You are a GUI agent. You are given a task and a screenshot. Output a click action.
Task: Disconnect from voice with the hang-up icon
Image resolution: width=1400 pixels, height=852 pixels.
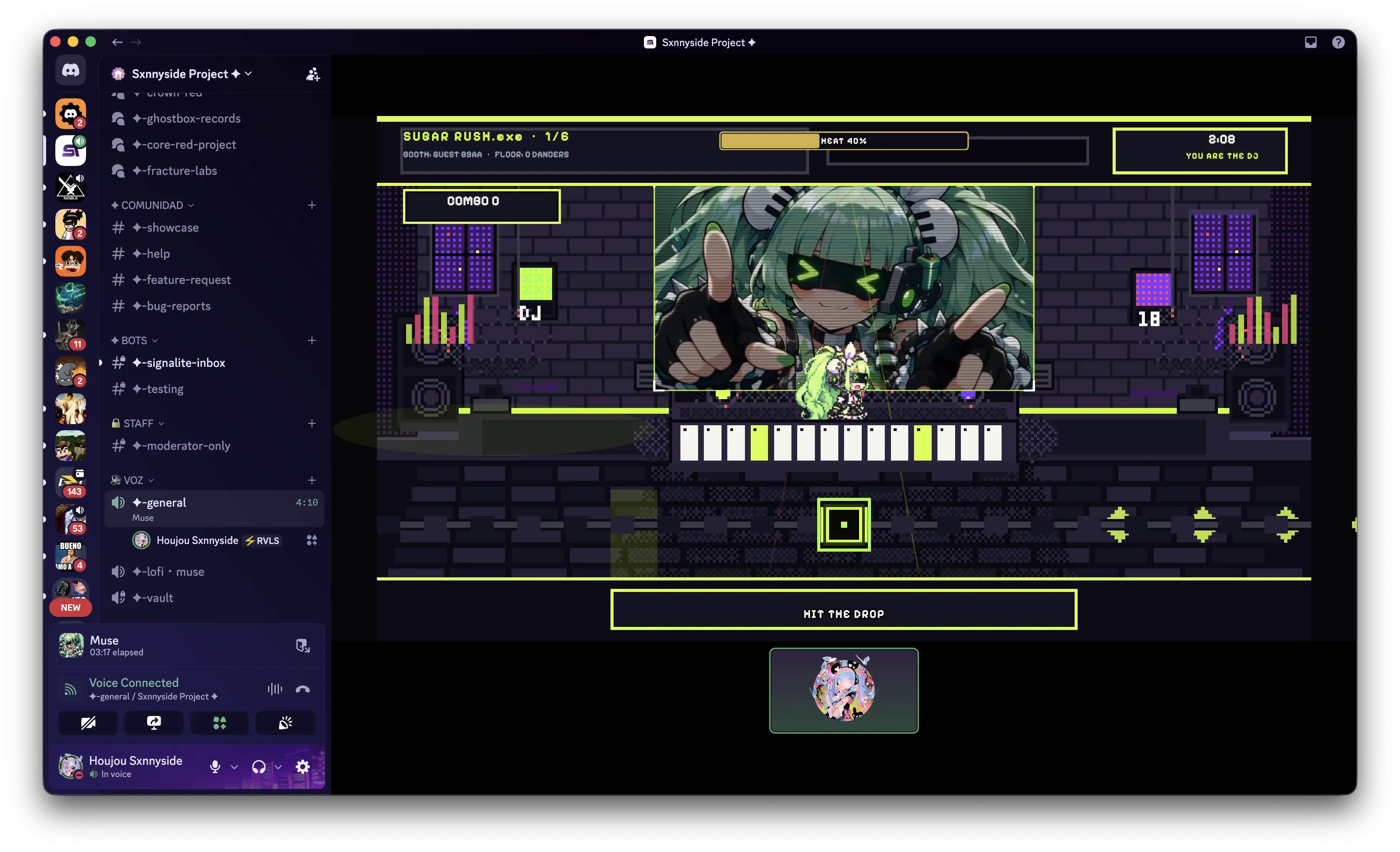tap(303, 690)
